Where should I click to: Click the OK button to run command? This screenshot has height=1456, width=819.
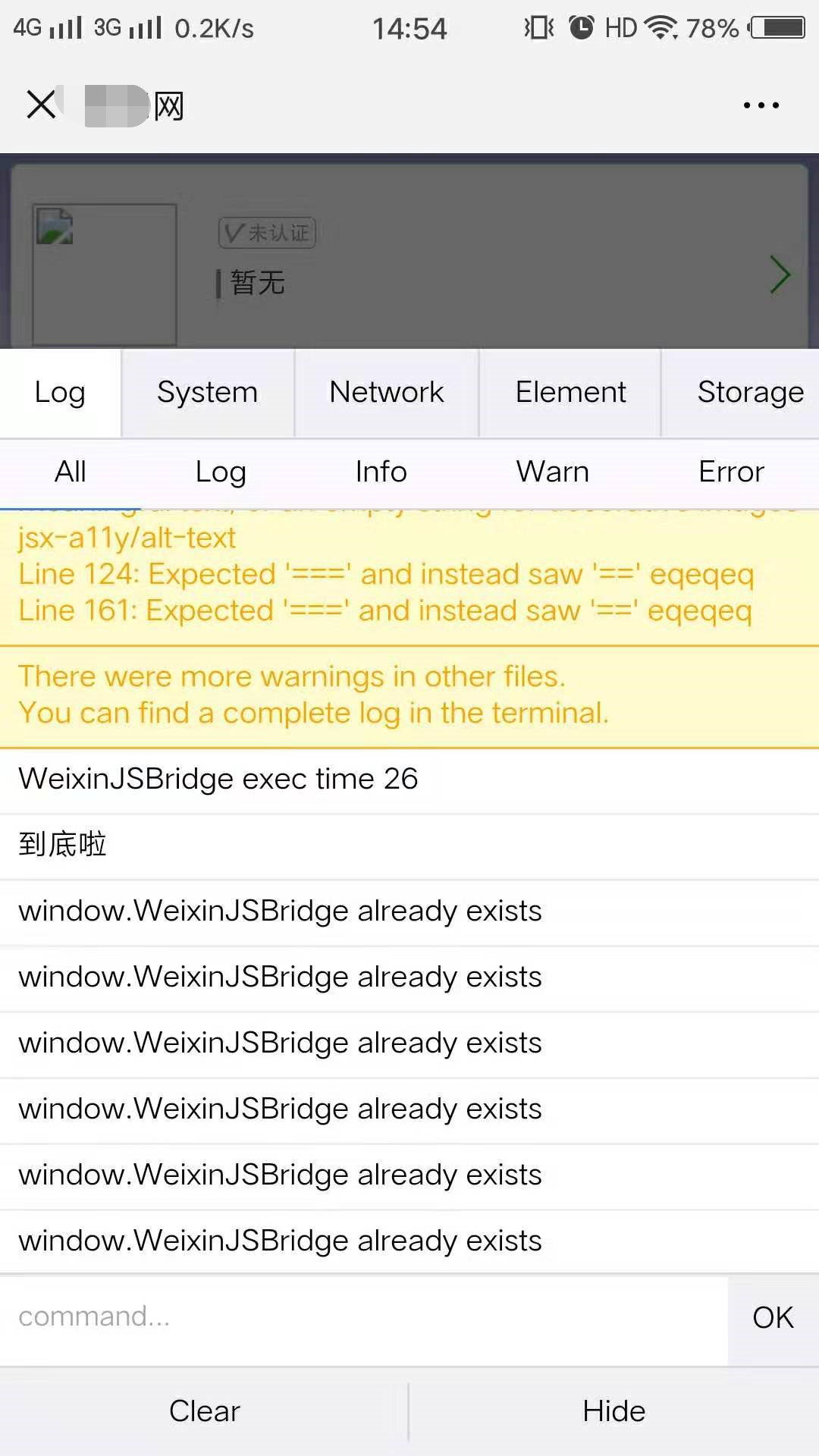click(x=773, y=1318)
